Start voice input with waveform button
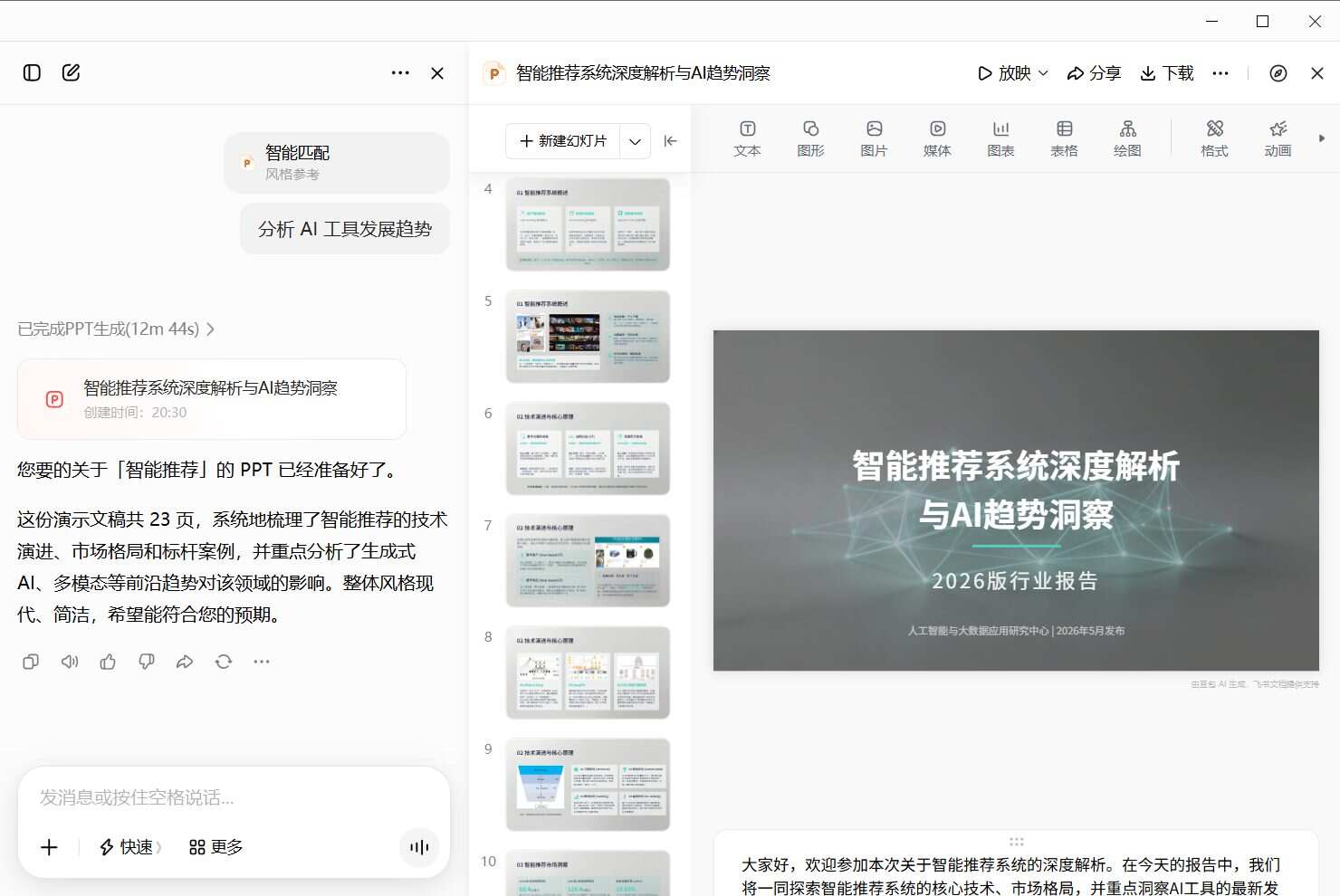 pyautogui.click(x=419, y=847)
